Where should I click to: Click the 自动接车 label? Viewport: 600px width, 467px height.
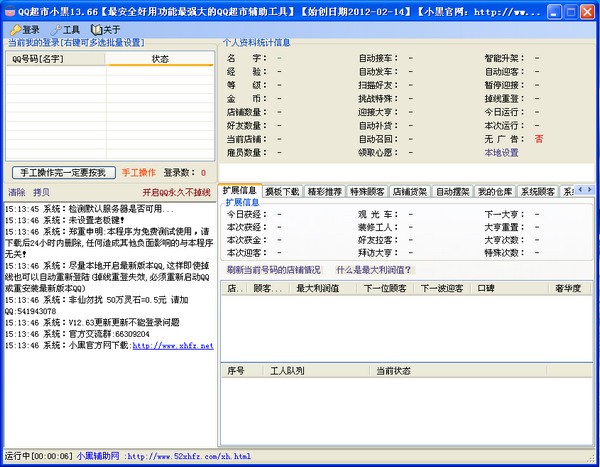point(378,58)
